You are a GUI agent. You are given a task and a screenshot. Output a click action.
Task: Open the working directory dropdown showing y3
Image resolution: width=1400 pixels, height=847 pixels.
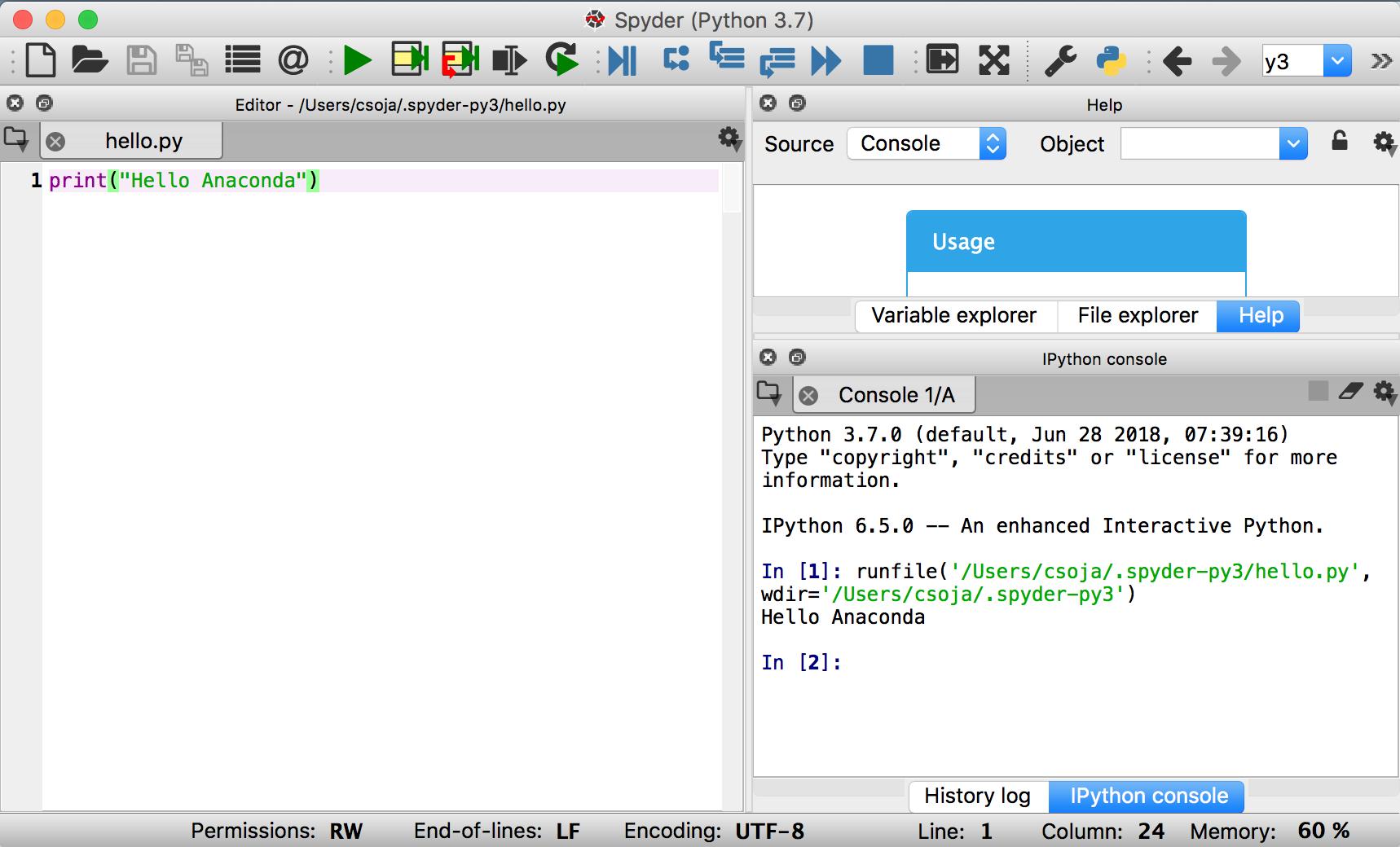1337,59
